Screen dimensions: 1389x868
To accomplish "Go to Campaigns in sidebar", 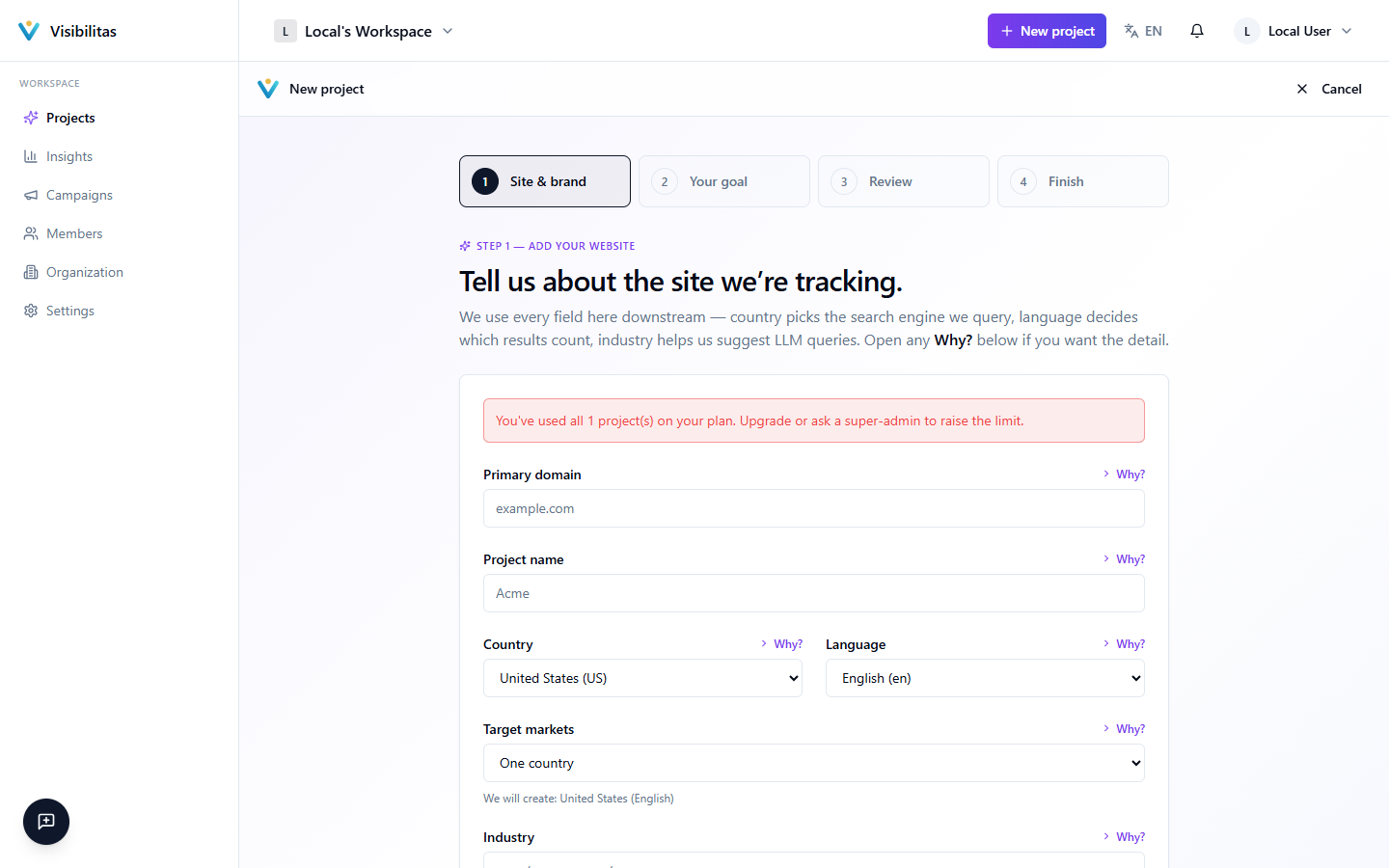I will 120,195.
